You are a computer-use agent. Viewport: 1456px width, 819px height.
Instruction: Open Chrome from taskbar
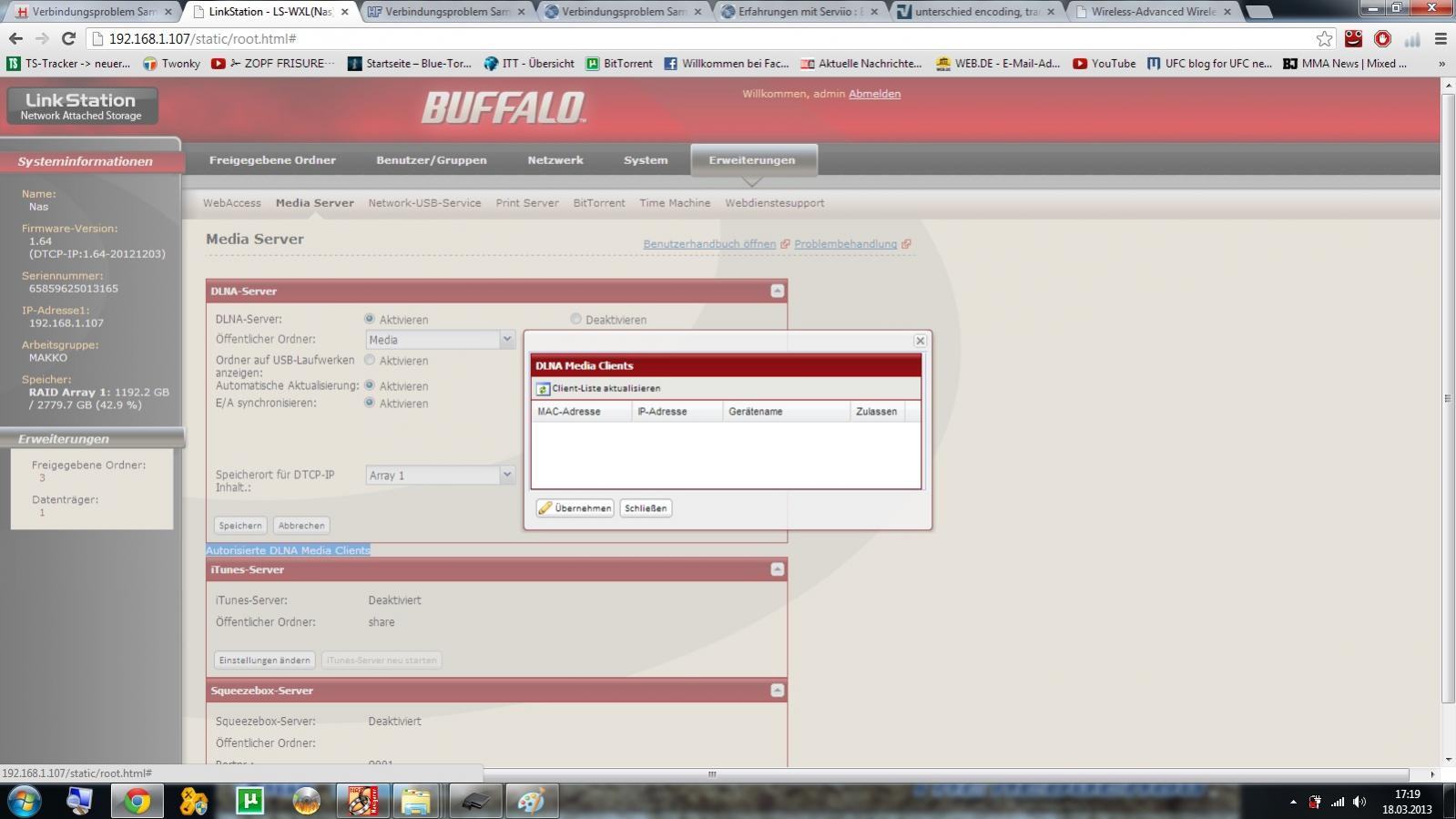pos(137,801)
